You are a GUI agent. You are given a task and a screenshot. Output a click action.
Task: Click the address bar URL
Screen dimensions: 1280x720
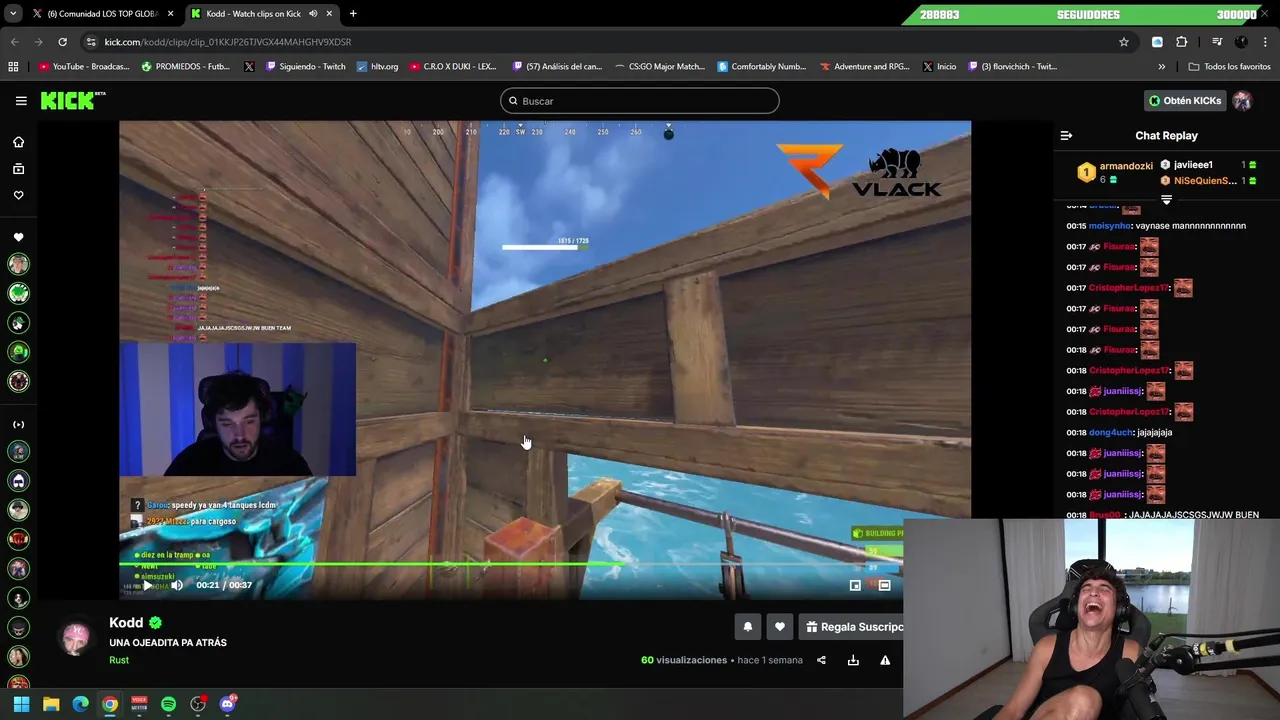(228, 42)
